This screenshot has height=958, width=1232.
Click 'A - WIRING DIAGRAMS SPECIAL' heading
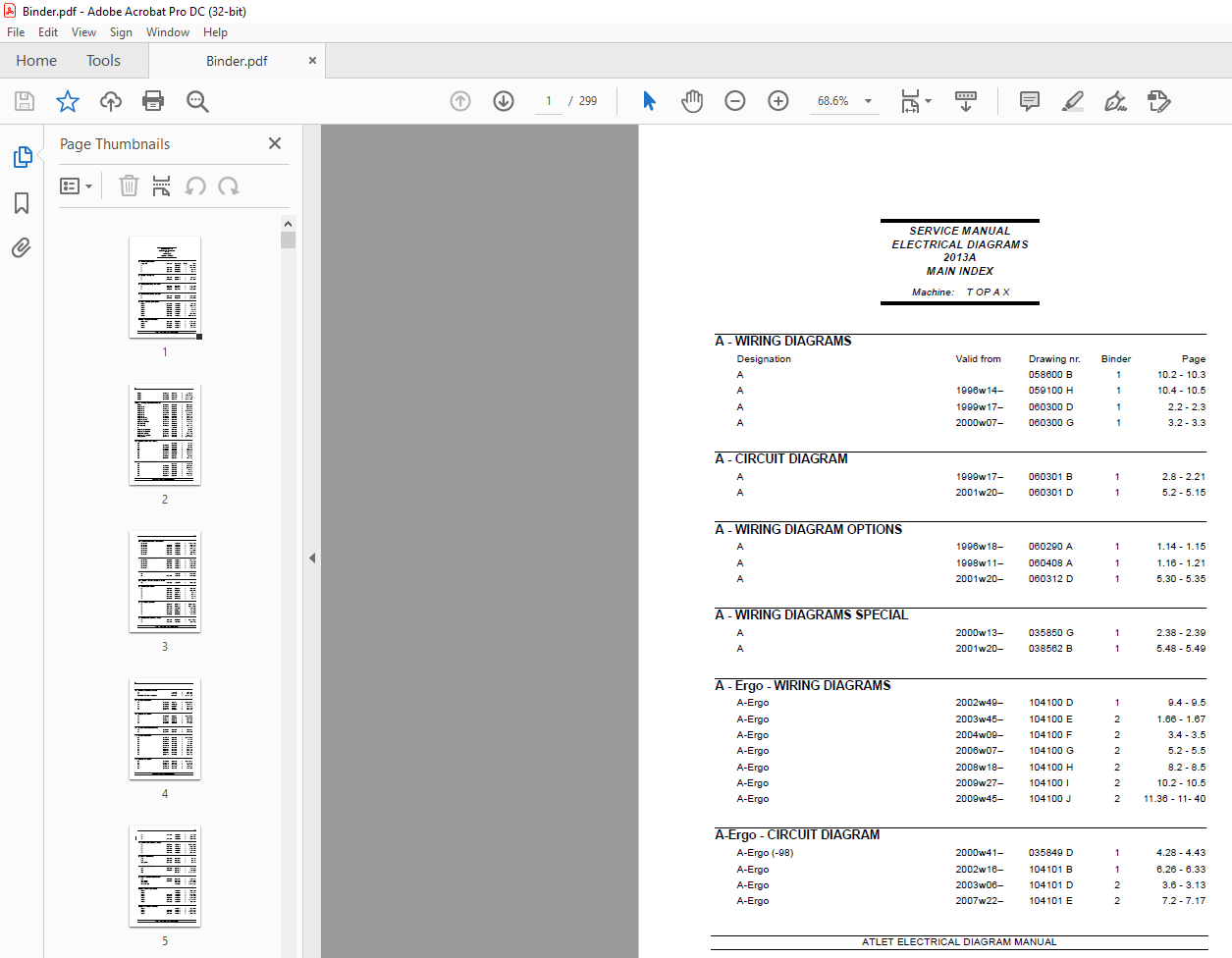pos(812,614)
